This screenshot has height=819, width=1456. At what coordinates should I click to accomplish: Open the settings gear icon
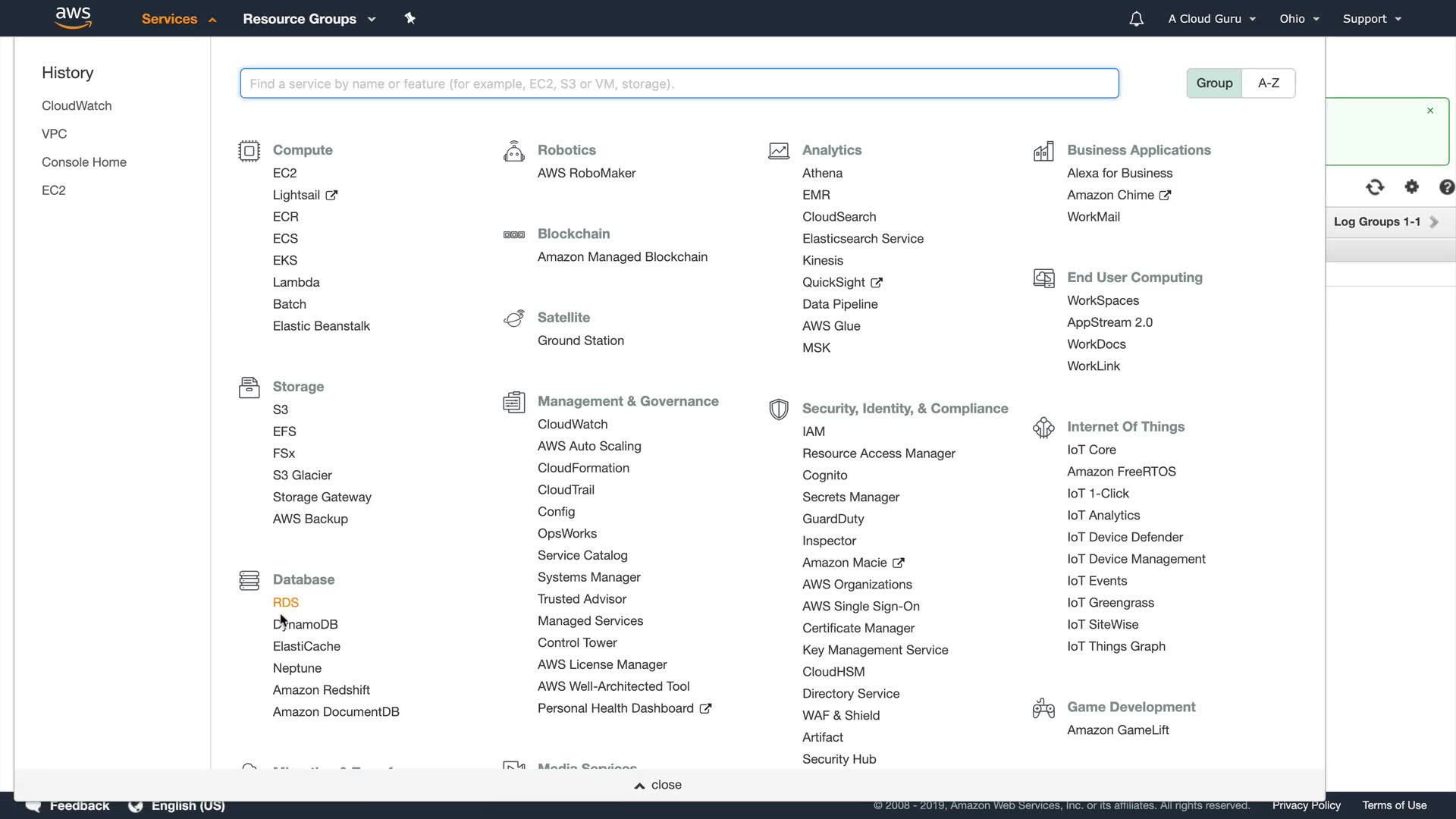click(x=1411, y=187)
